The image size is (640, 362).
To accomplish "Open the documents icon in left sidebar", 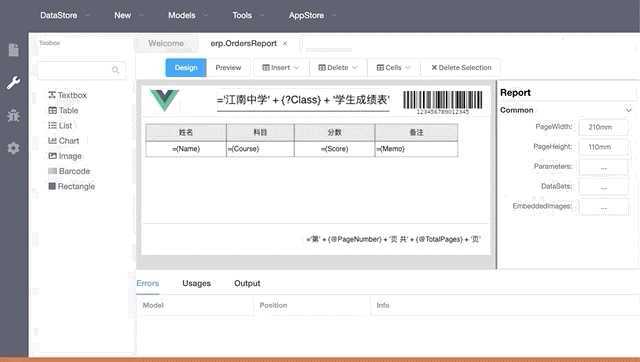I will coord(13,50).
